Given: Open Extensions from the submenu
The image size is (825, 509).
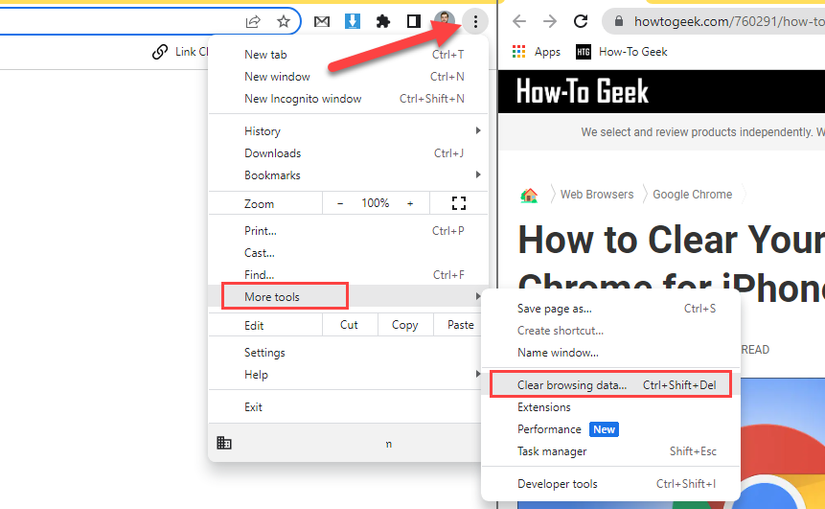Looking at the screenshot, I should click(611, 407).
